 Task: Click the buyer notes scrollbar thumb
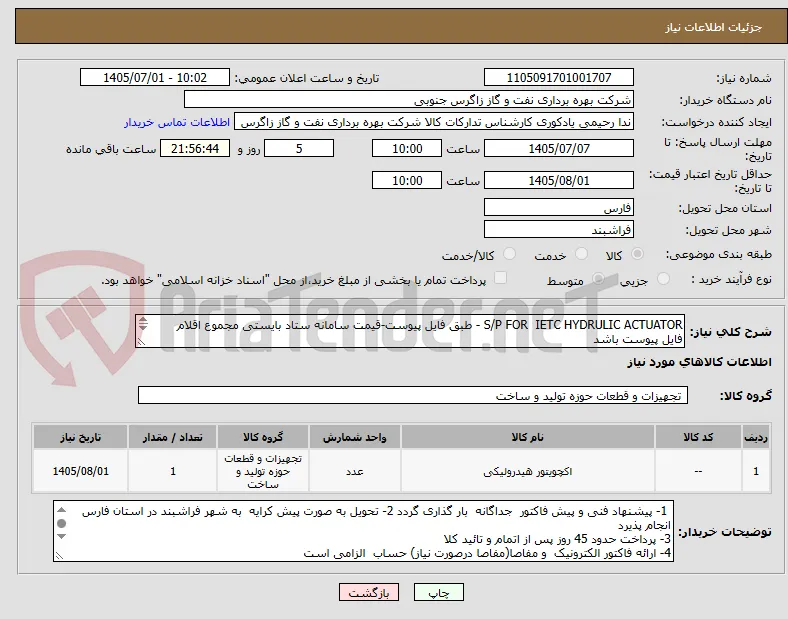(x=61, y=524)
